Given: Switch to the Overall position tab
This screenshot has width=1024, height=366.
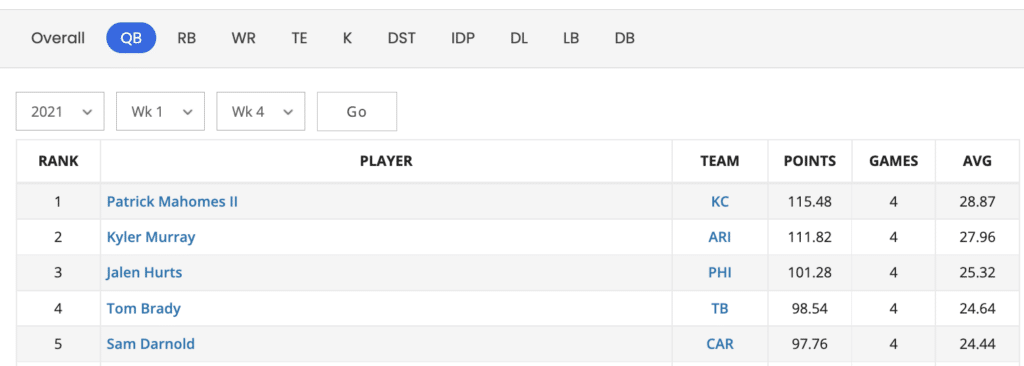Looking at the screenshot, I should (58, 38).
